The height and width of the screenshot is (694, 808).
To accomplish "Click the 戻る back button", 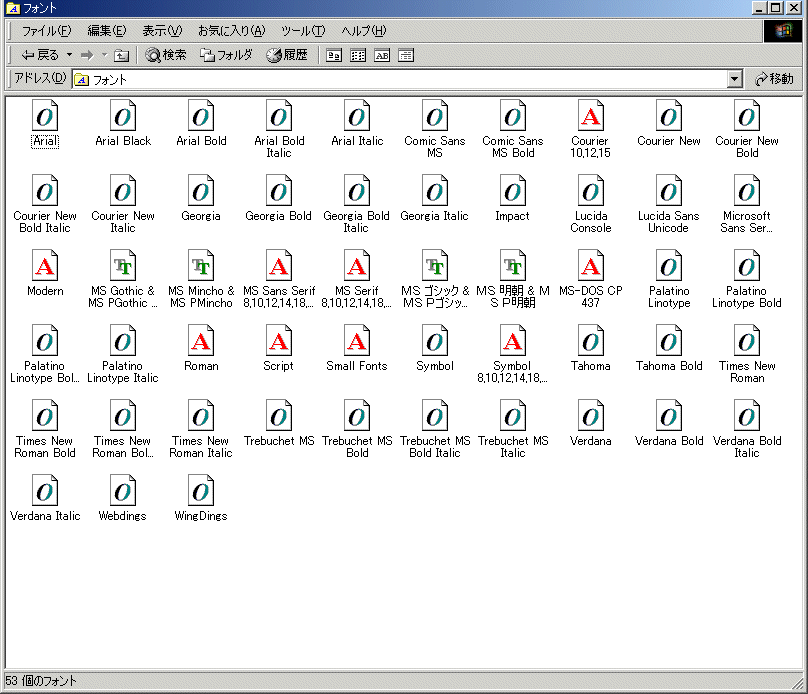I will [x=40, y=55].
